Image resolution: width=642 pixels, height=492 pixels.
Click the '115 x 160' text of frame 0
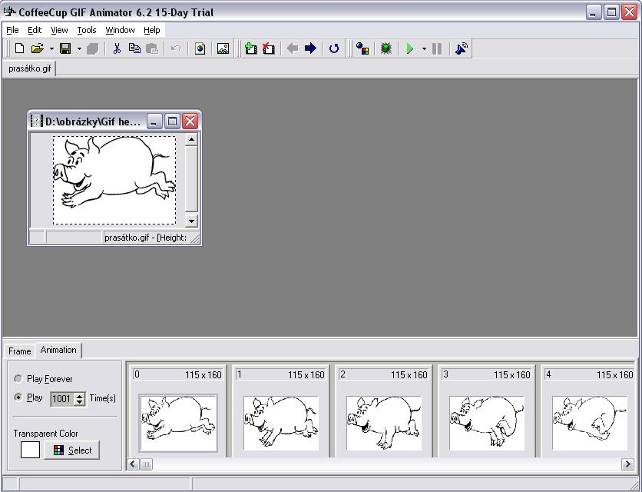[203, 375]
